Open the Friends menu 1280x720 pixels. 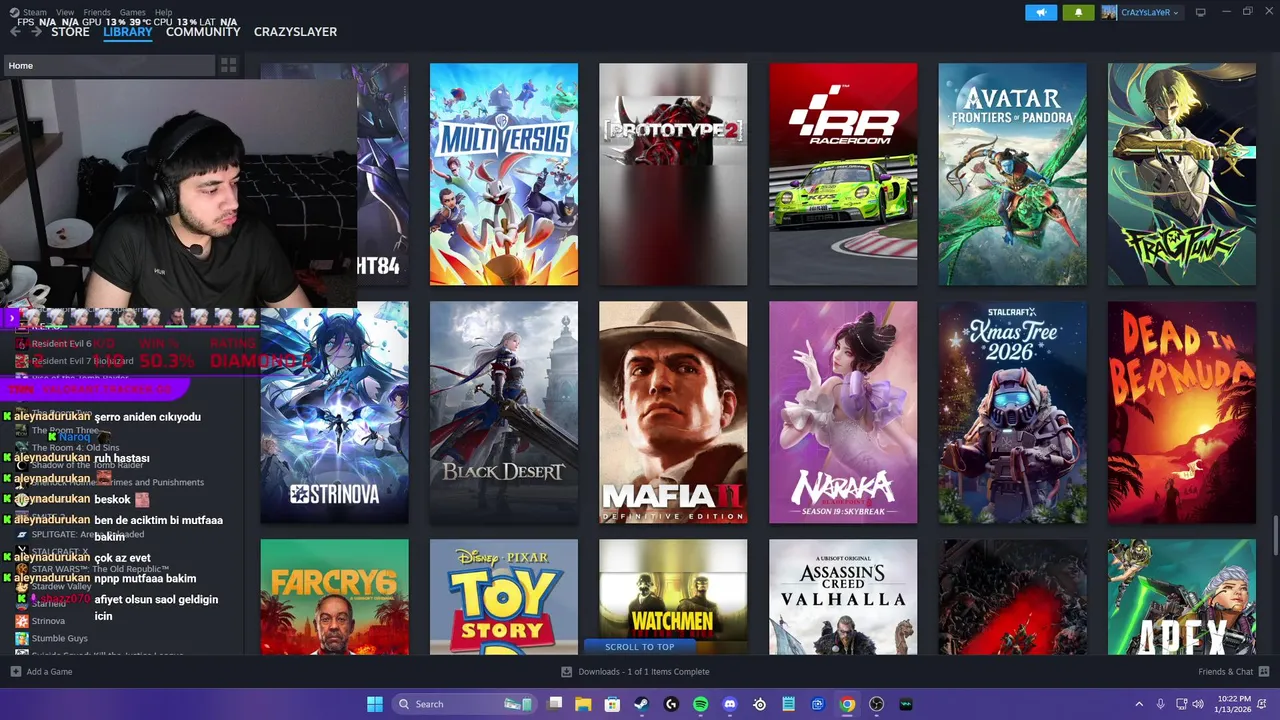[97, 13]
